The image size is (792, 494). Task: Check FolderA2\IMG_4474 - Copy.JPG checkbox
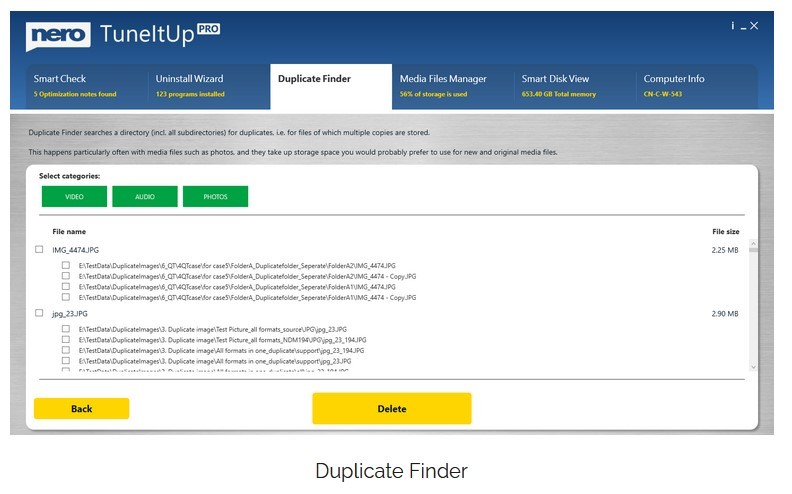point(66,276)
